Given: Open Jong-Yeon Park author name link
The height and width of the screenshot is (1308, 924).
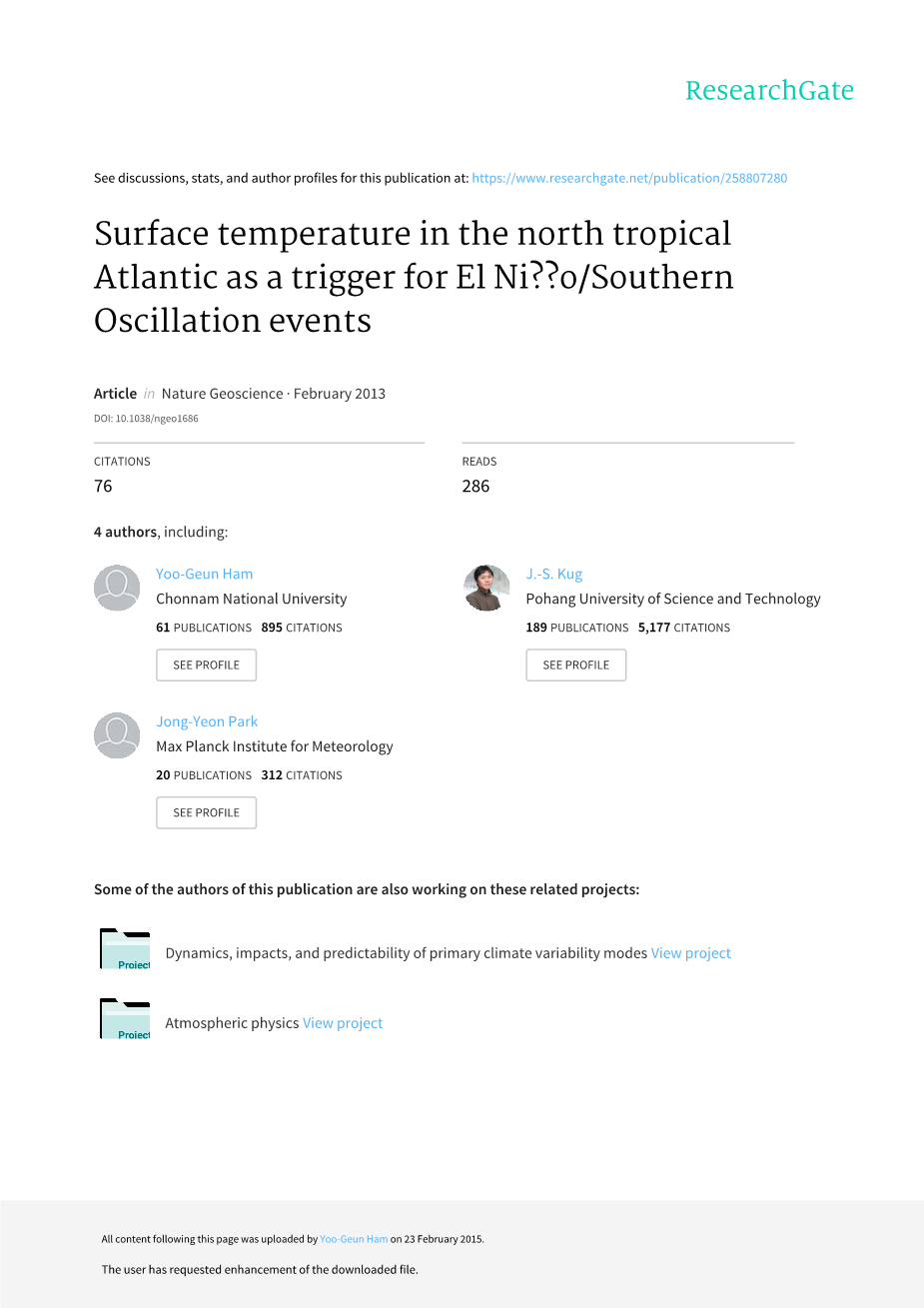Looking at the screenshot, I should click(207, 721).
